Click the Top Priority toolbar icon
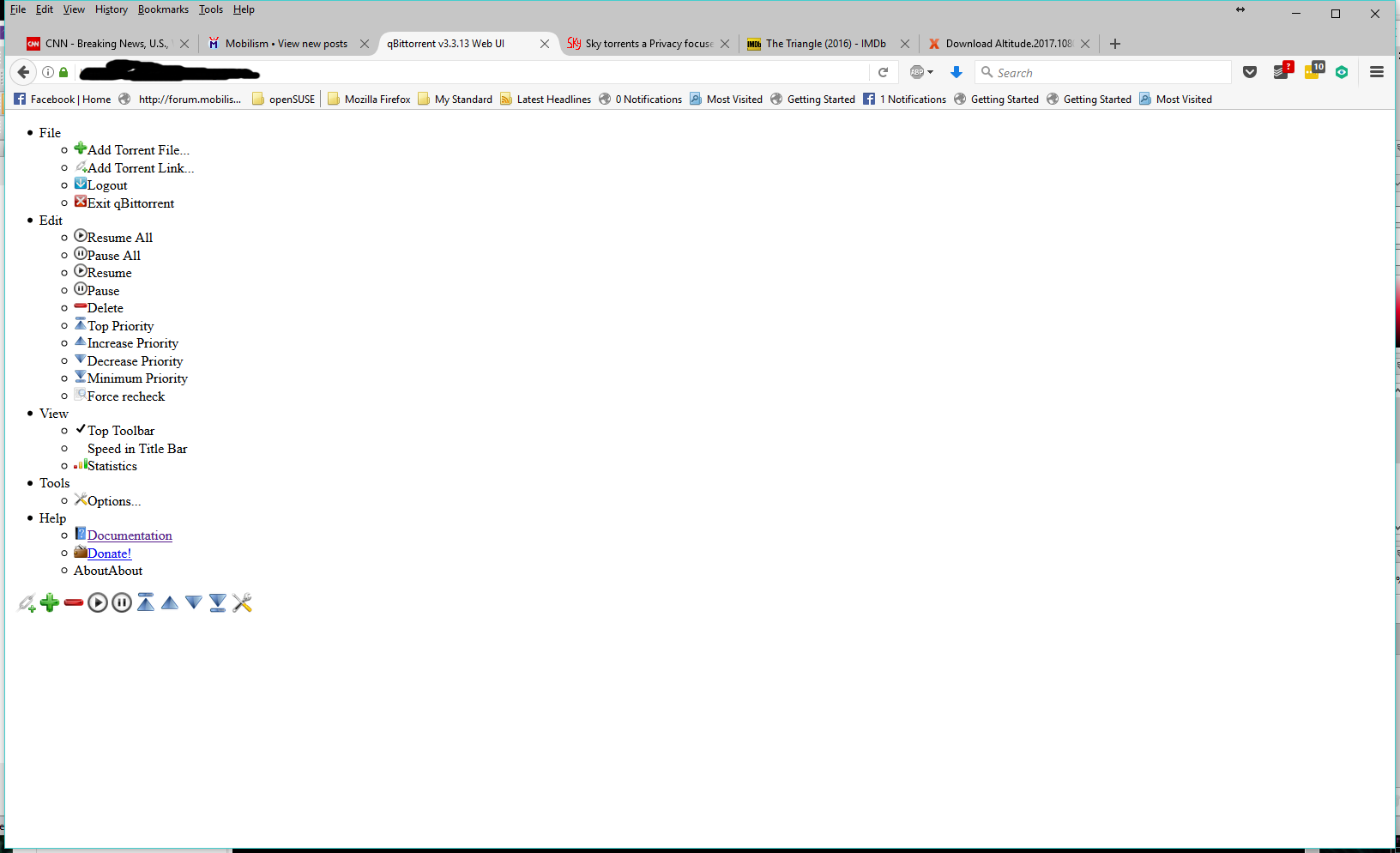This screenshot has width=1400, height=853. tap(146, 602)
